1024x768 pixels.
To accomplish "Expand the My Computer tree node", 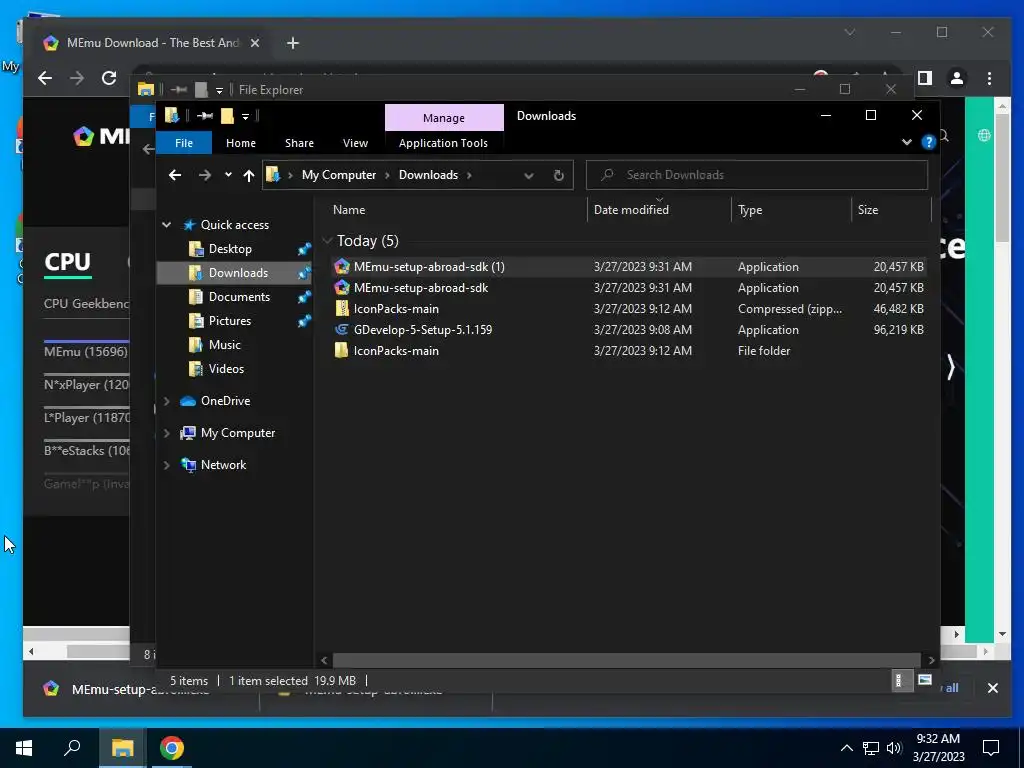I will click(x=167, y=433).
